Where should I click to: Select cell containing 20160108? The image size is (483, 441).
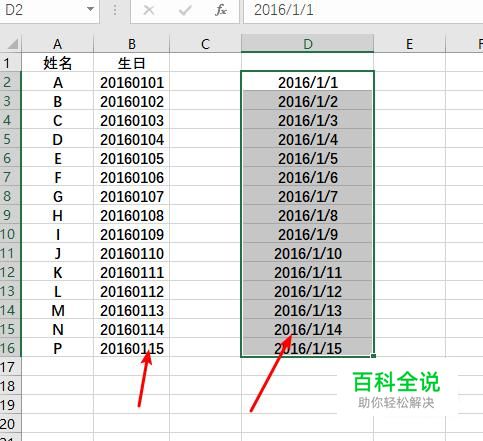(x=132, y=215)
